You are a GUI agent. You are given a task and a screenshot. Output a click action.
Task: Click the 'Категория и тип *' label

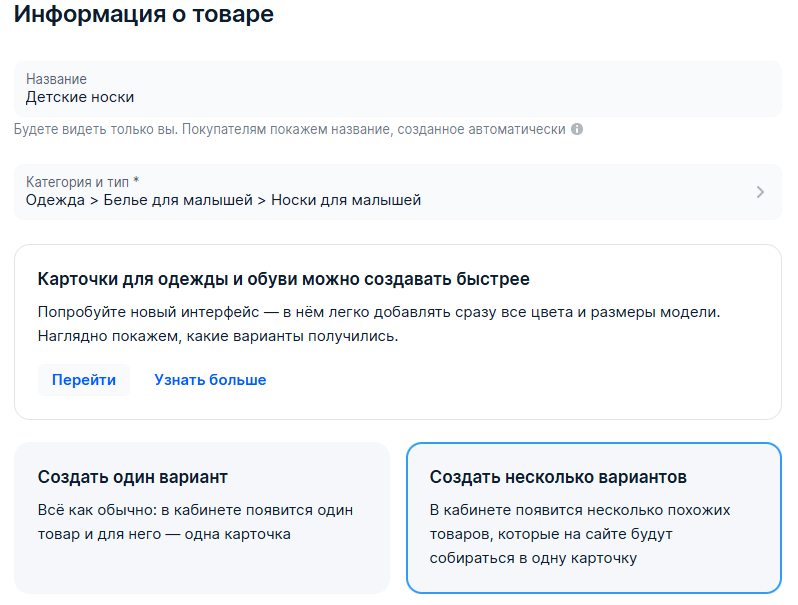coord(82,182)
